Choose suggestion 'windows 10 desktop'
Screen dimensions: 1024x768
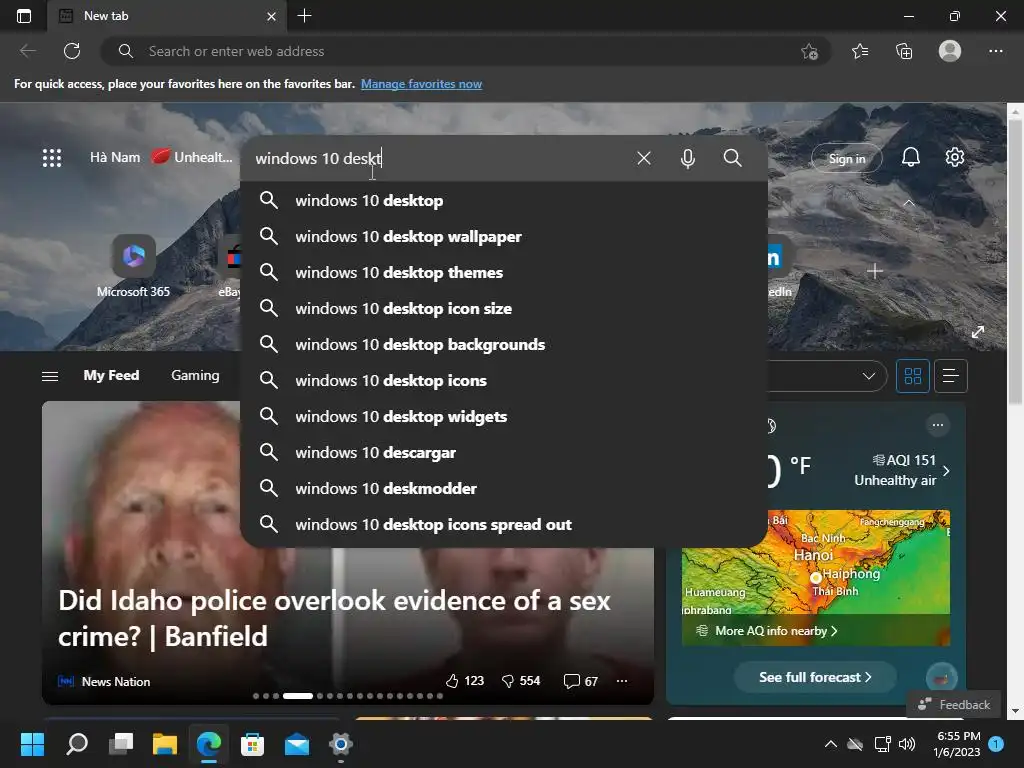tap(504, 200)
